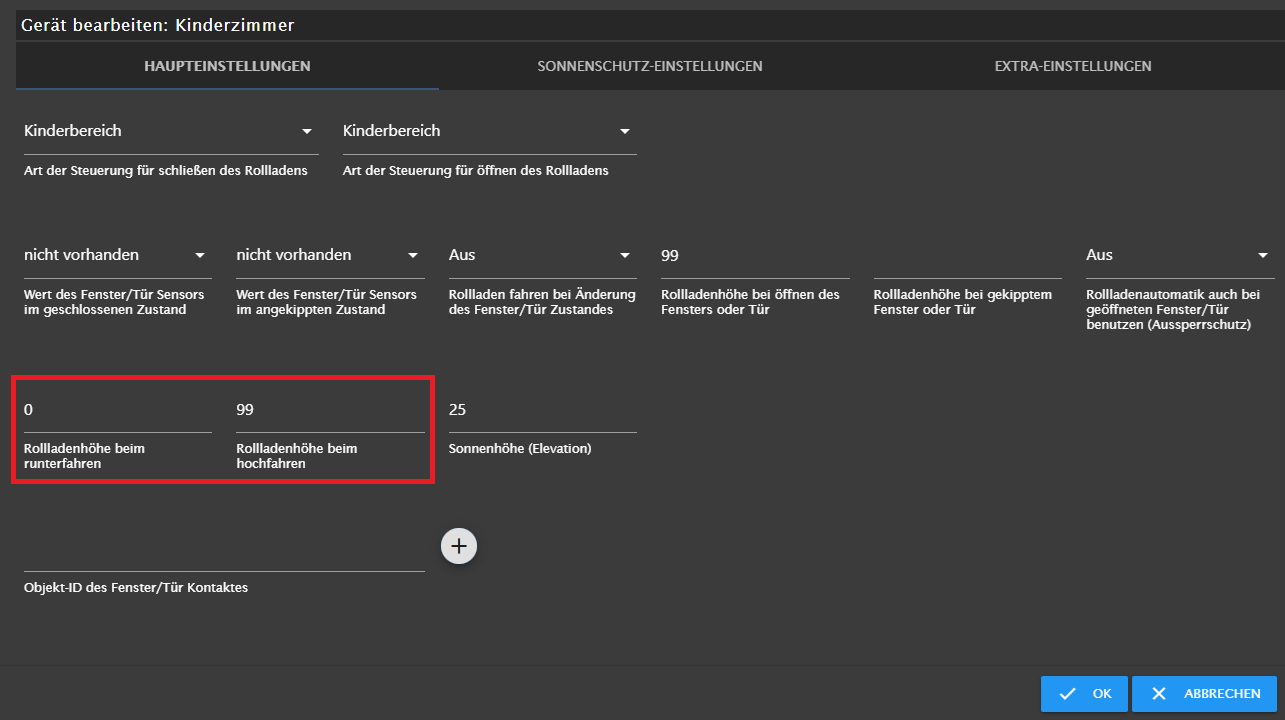
Task: Switch to Haupteinstellungen tab
Action: tap(227, 67)
